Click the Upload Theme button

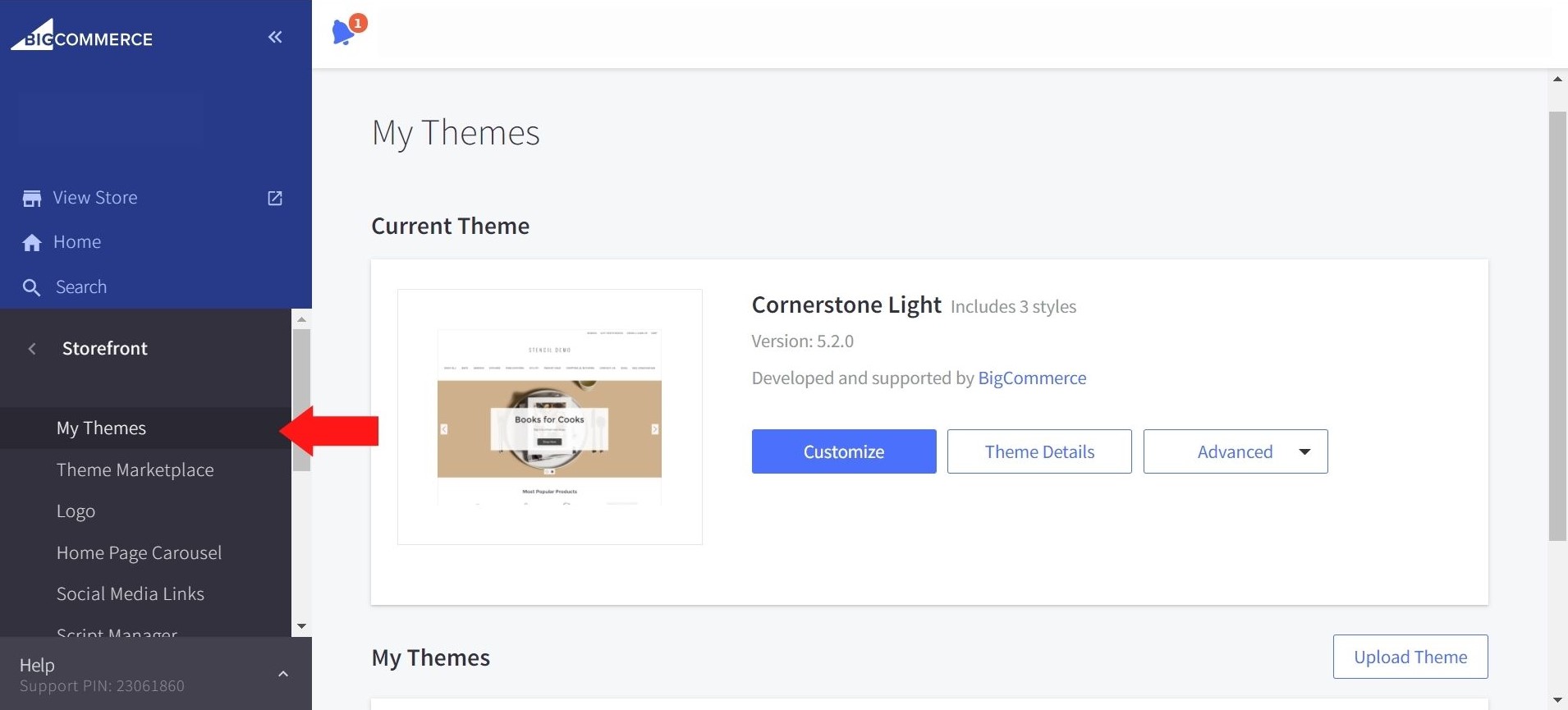coord(1410,657)
